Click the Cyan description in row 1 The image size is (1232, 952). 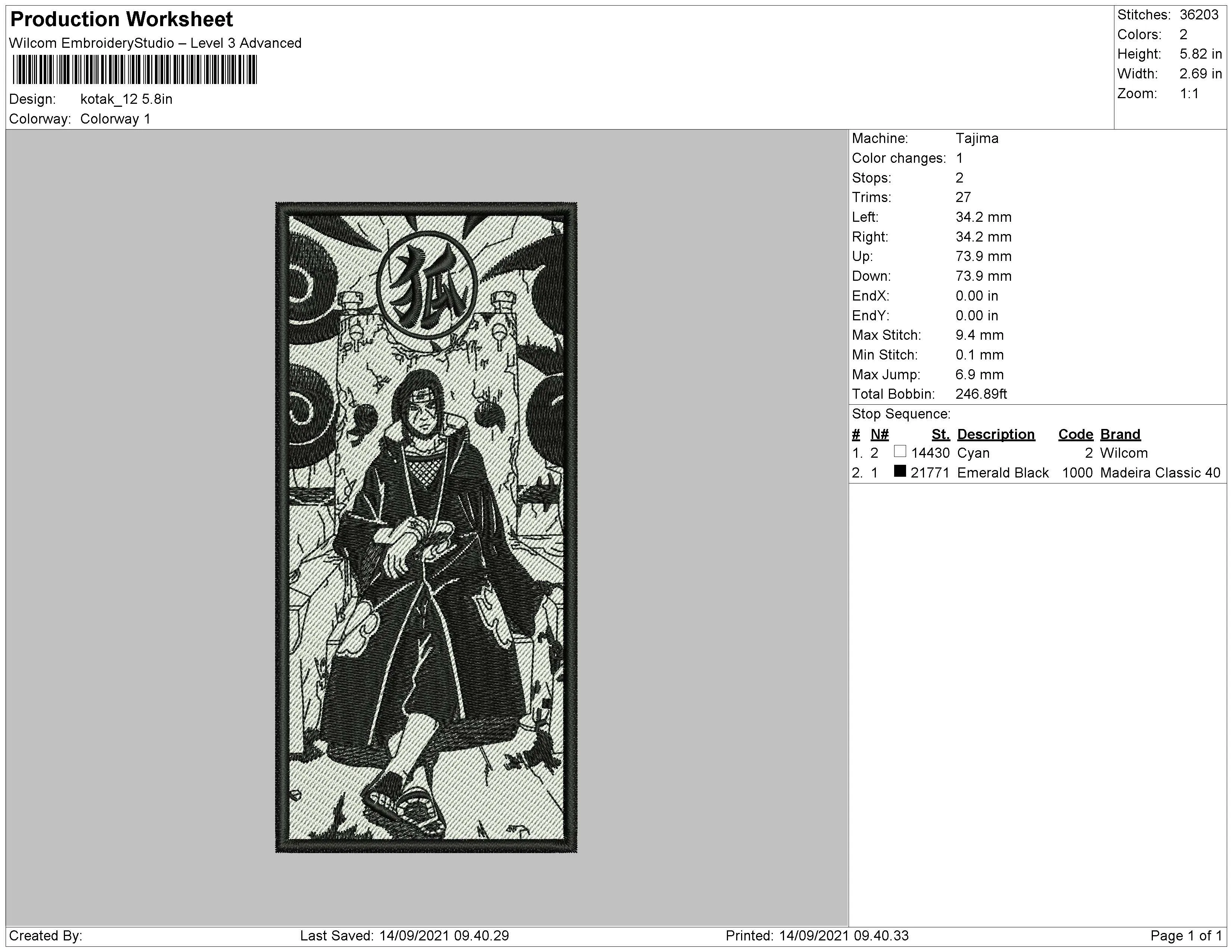(973, 454)
